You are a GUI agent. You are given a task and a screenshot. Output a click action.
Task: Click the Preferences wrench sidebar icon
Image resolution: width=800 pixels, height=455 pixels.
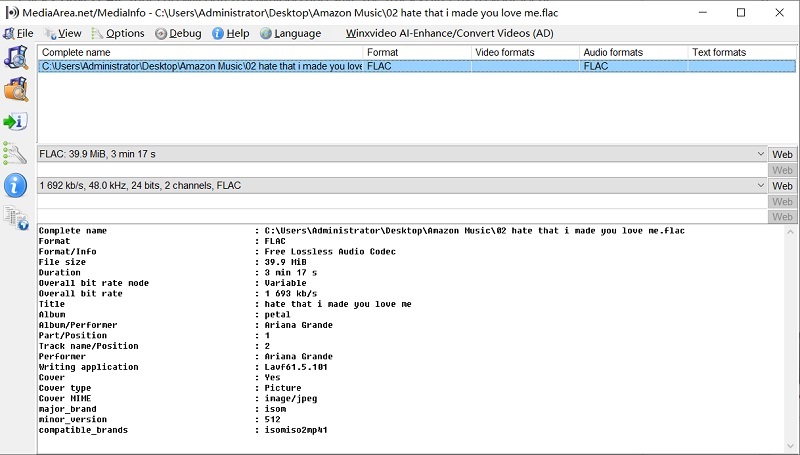(x=15, y=153)
